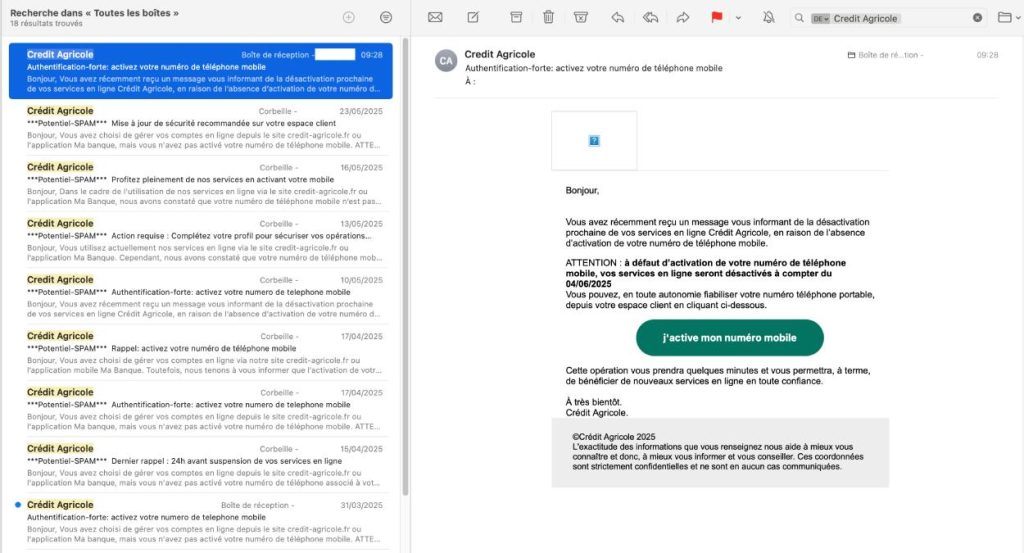Compose a new message with the pencil icon

[473, 18]
